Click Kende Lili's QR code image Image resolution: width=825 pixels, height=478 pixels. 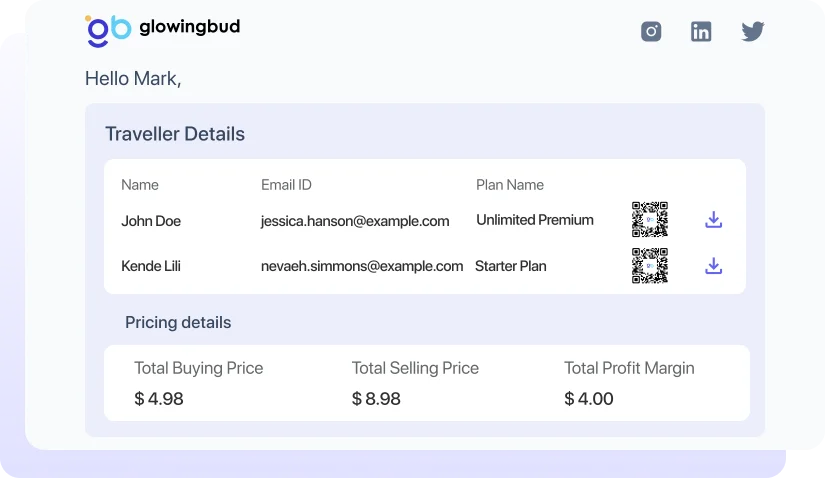[x=650, y=266]
